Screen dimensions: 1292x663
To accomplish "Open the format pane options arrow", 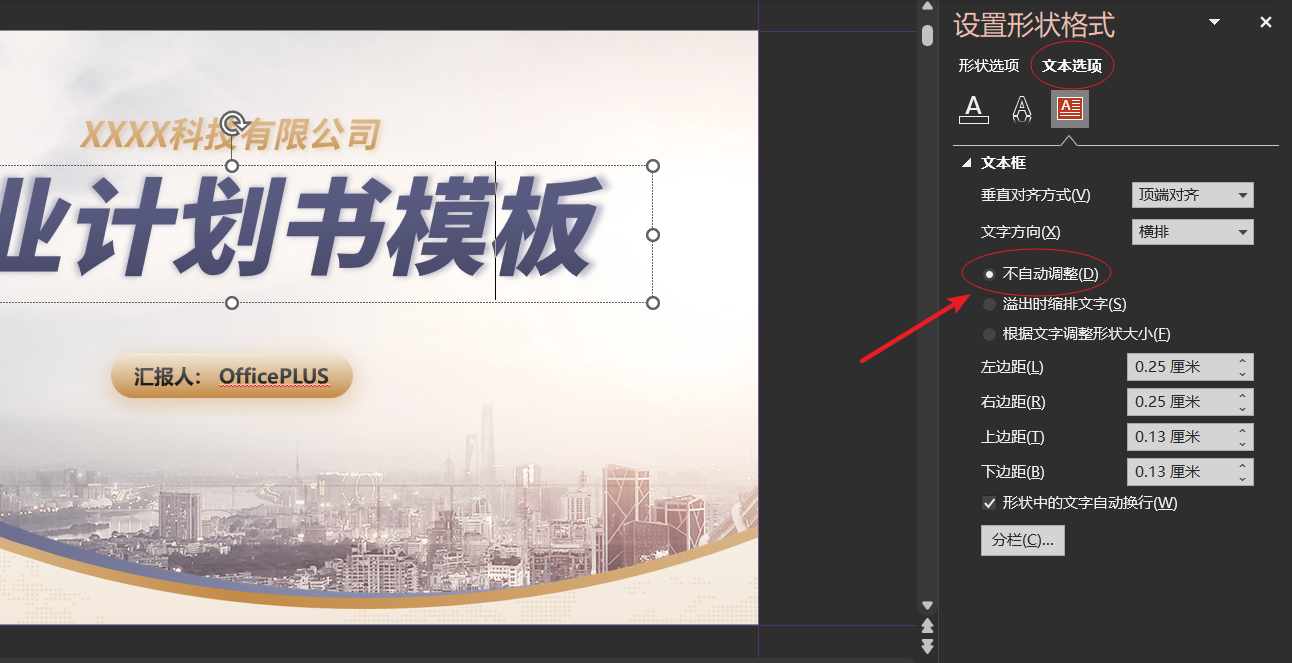I will (x=1214, y=22).
